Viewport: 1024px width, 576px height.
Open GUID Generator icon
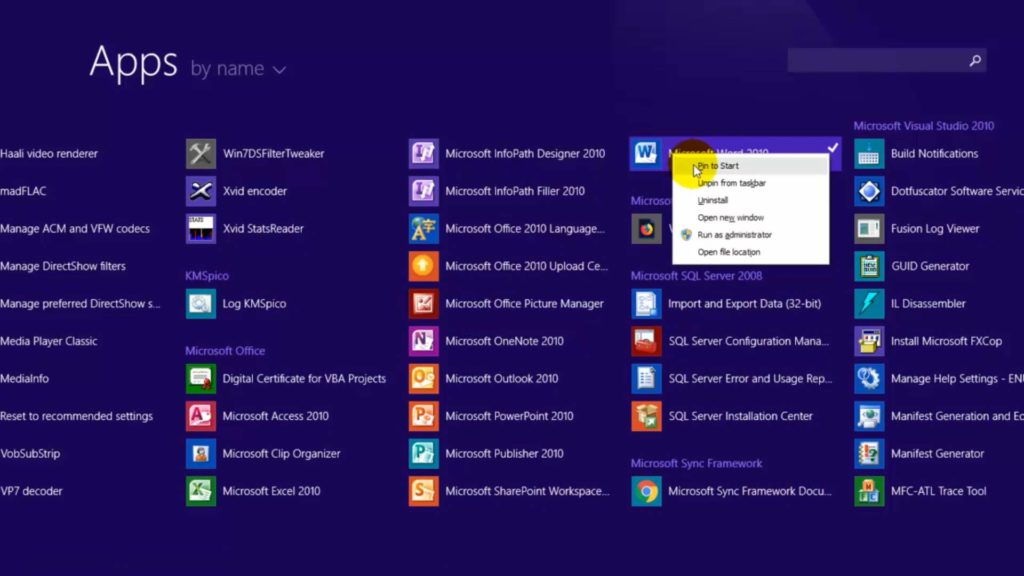tap(869, 266)
